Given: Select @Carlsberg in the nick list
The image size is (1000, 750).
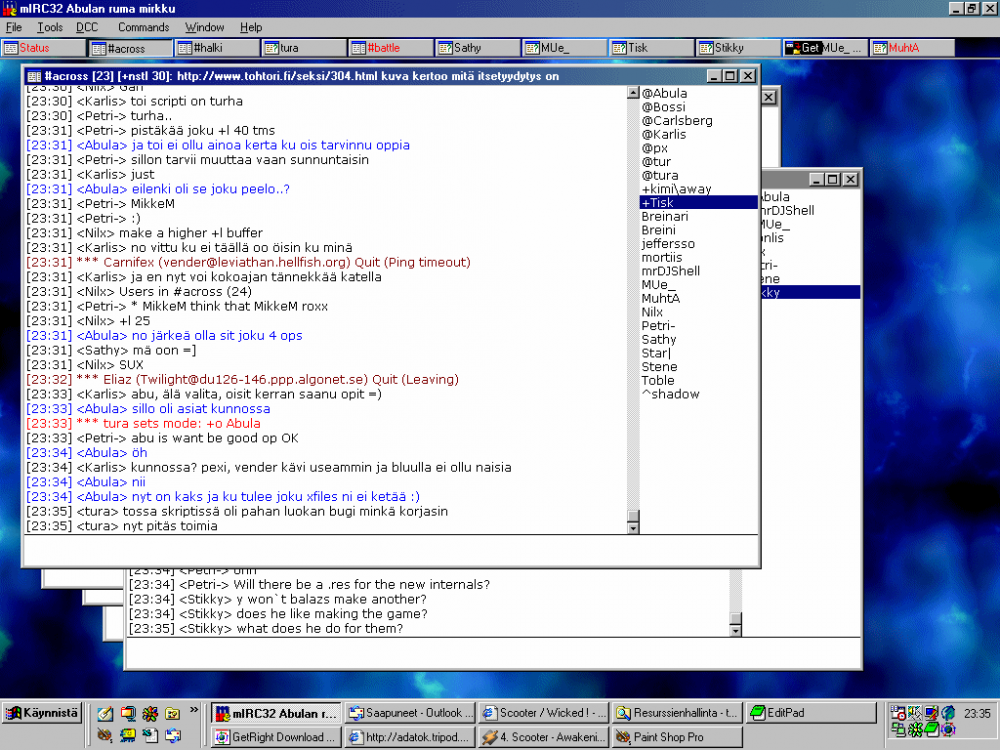Looking at the screenshot, I should (x=677, y=121).
